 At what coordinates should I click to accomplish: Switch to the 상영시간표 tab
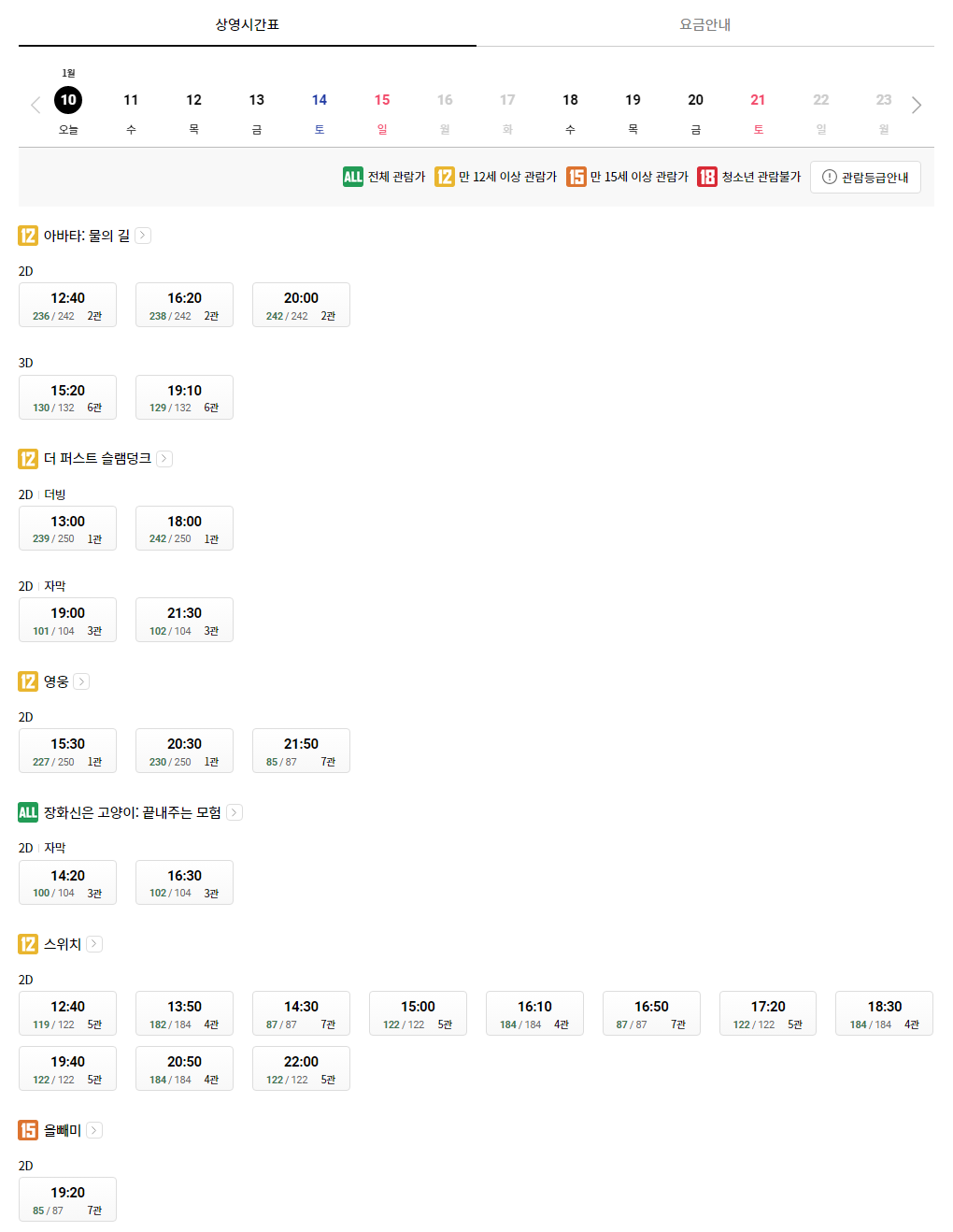point(248,24)
